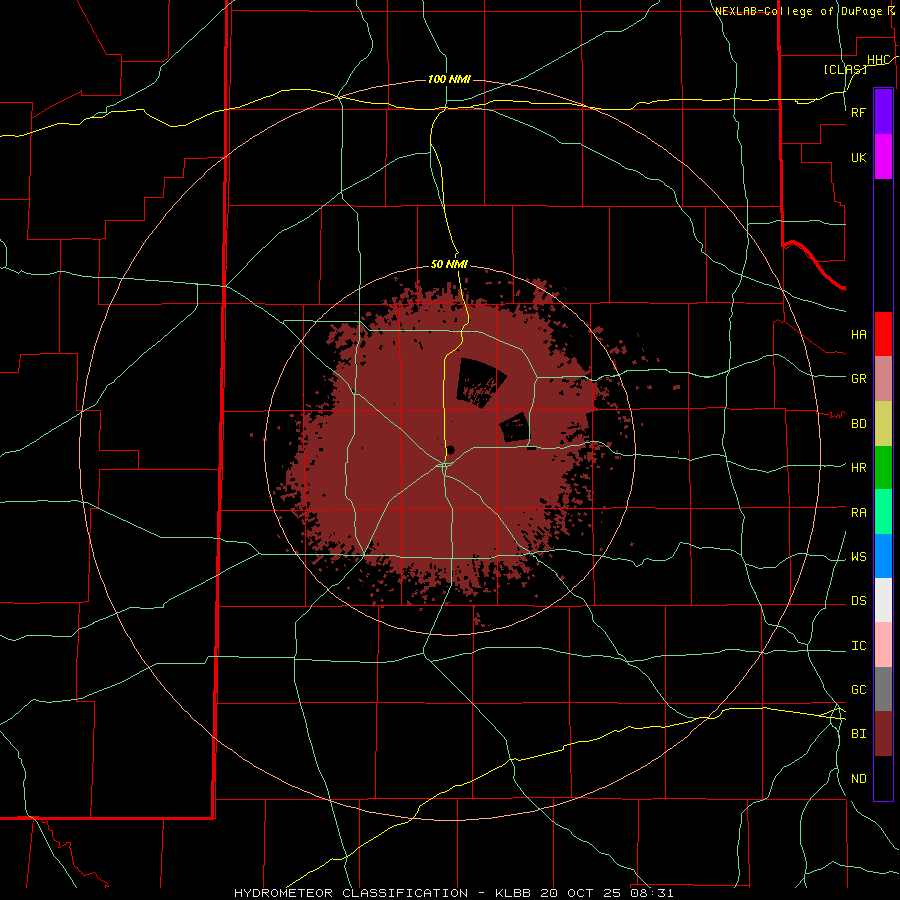Click the UK legend label
Viewport: 900px width, 900px height.
click(x=859, y=158)
